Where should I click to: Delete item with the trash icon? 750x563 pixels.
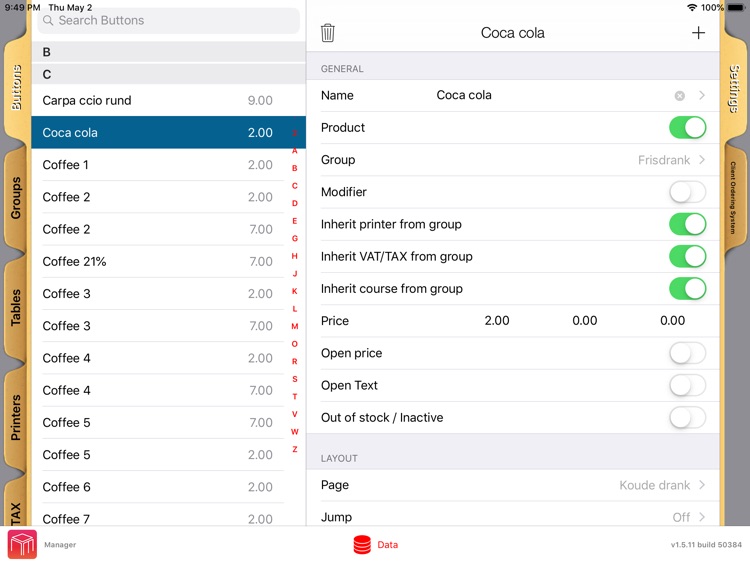click(327, 33)
